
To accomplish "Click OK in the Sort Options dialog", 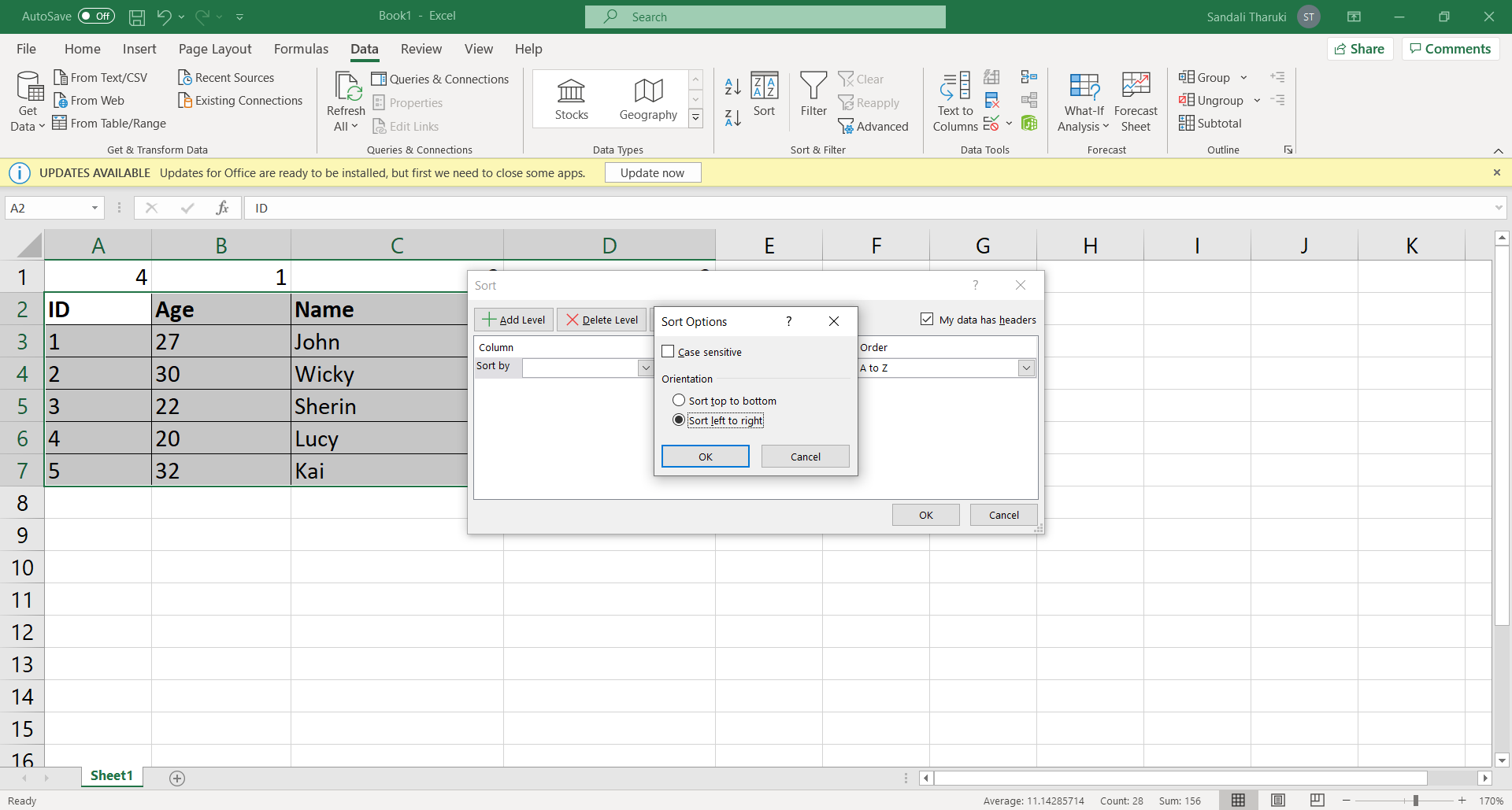I will [x=704, y=457].
